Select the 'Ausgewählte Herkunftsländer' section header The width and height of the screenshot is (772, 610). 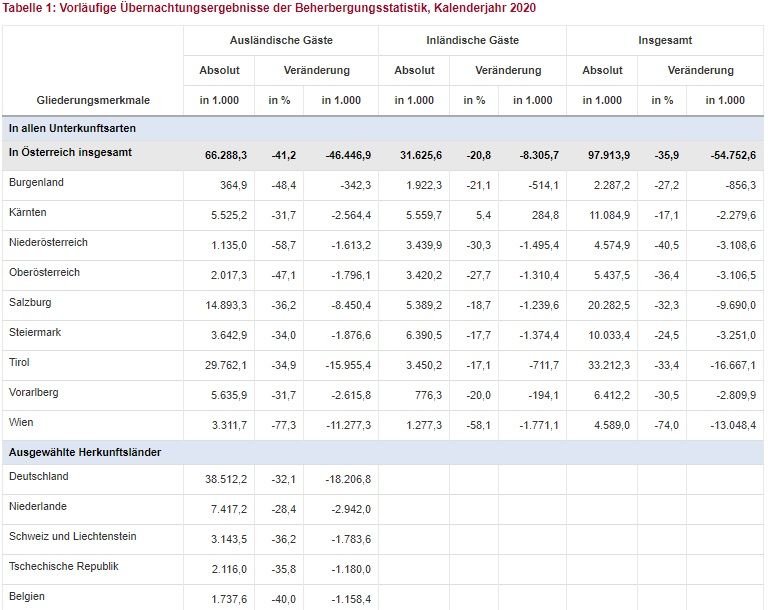pyautogui.click(x=84, y=453)
